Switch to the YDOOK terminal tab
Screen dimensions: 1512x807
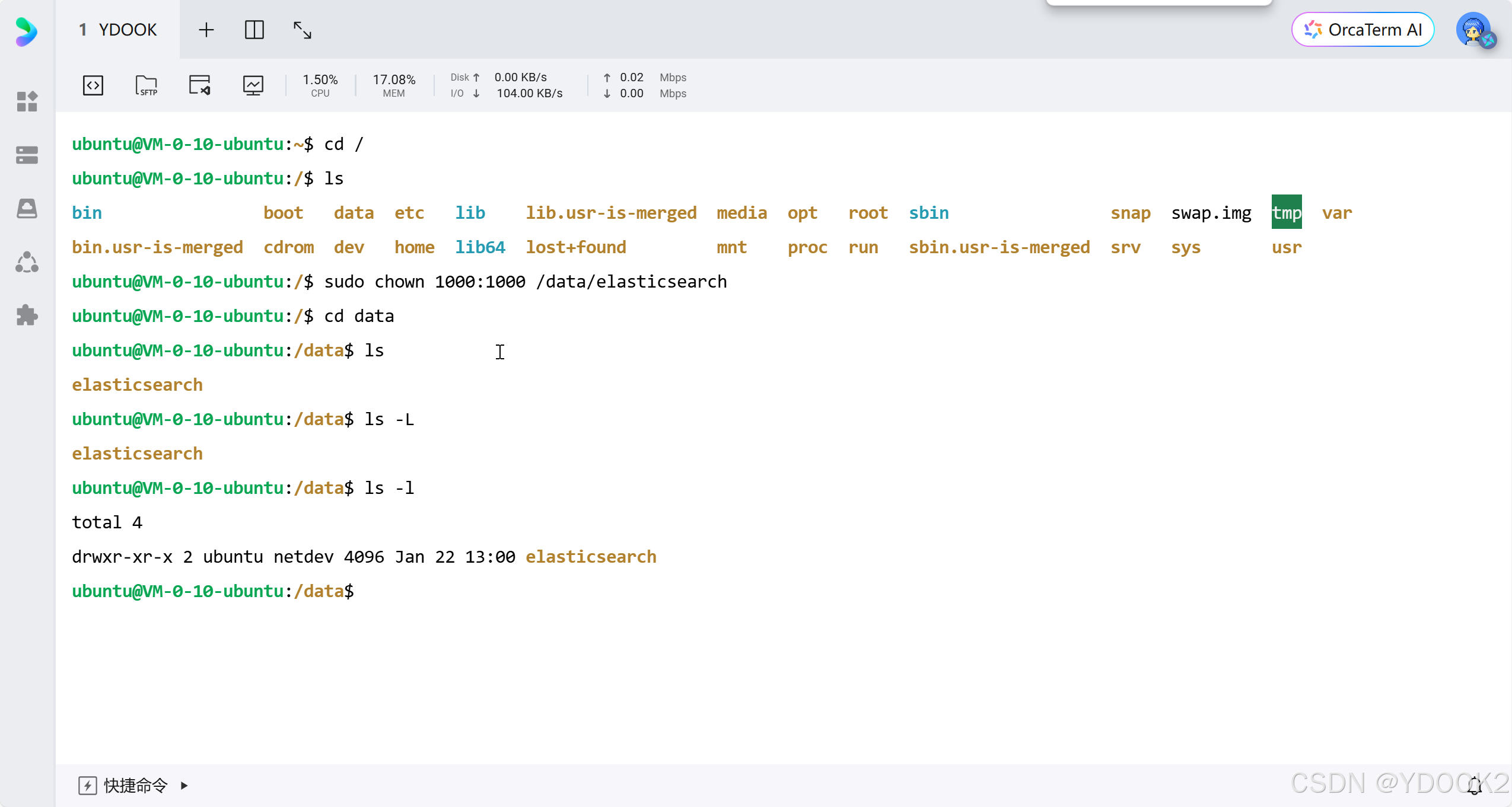coord(118,30)
